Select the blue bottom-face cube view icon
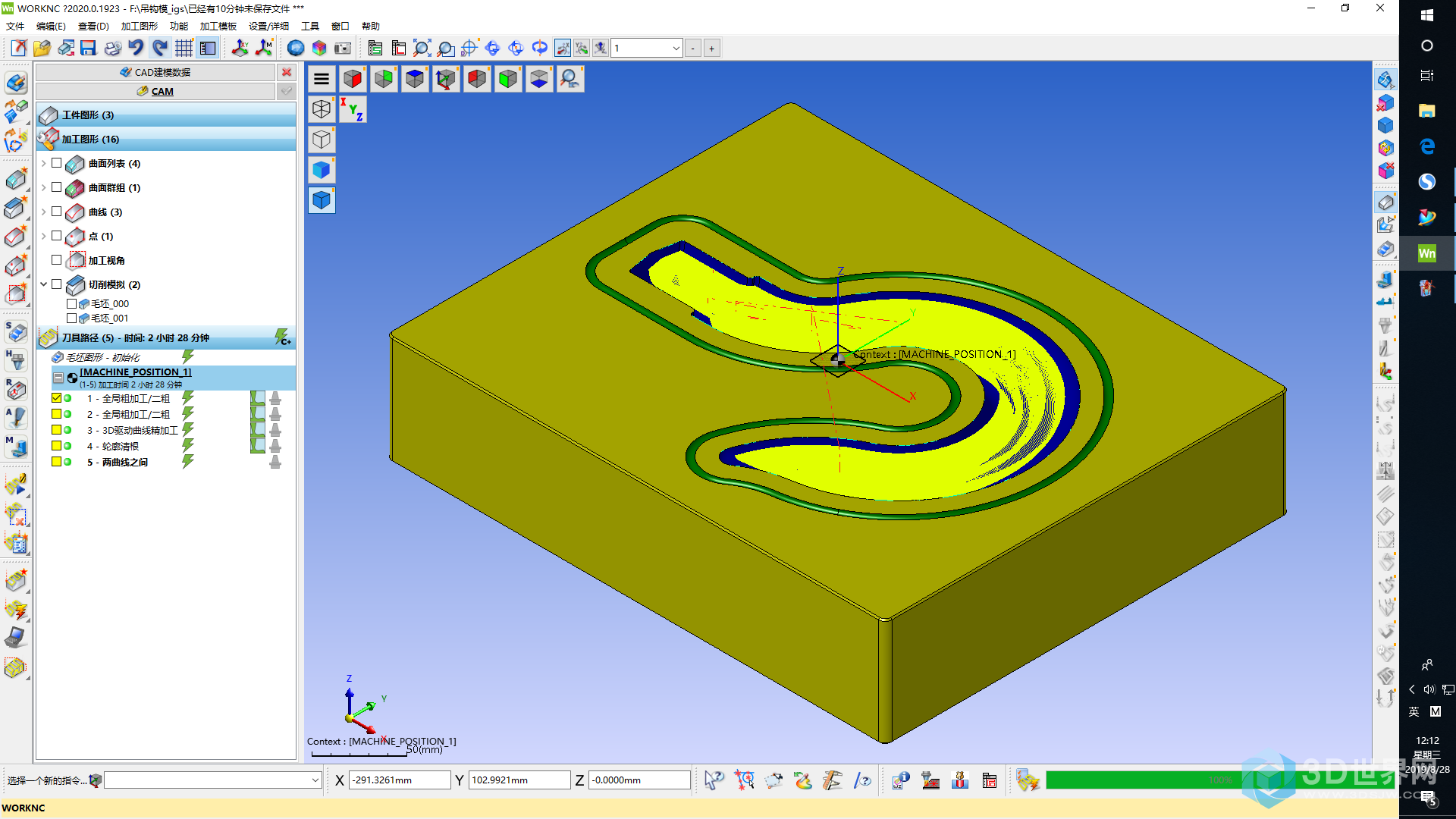This screenshot has height=819, width=1456. (x=539, y=79)
